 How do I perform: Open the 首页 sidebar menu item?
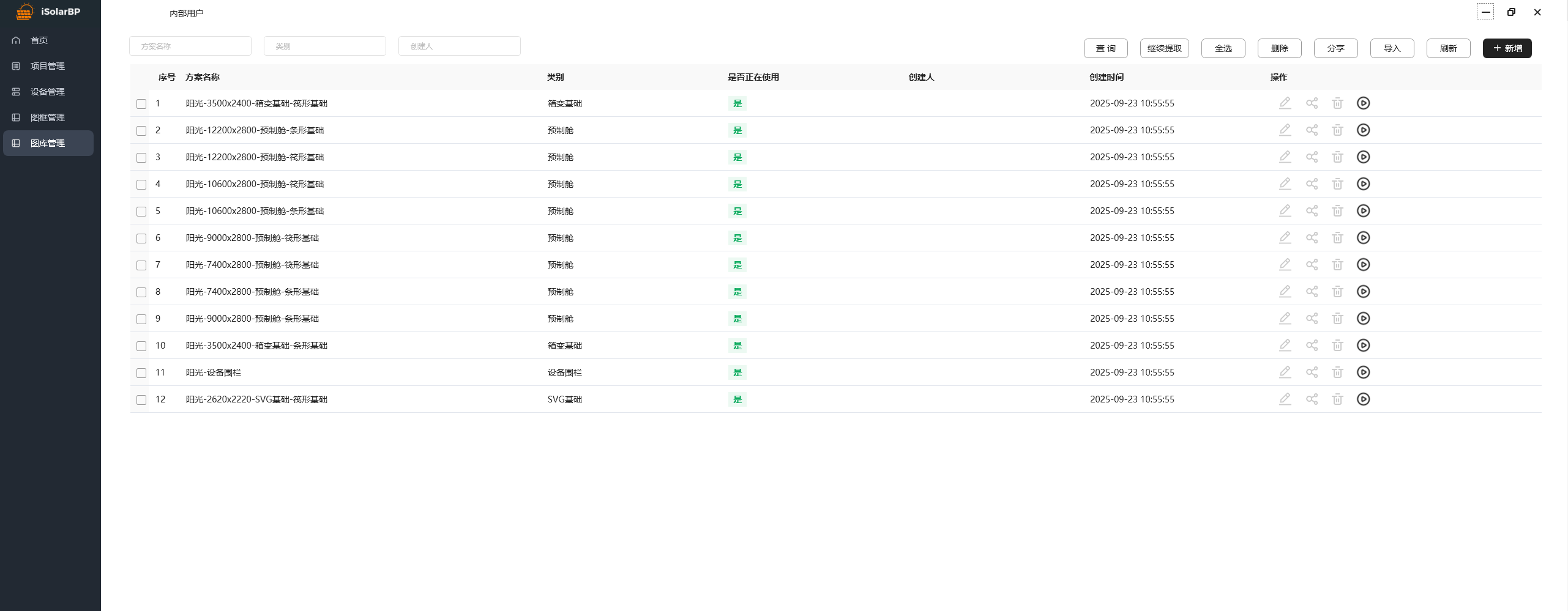(39, 40)
